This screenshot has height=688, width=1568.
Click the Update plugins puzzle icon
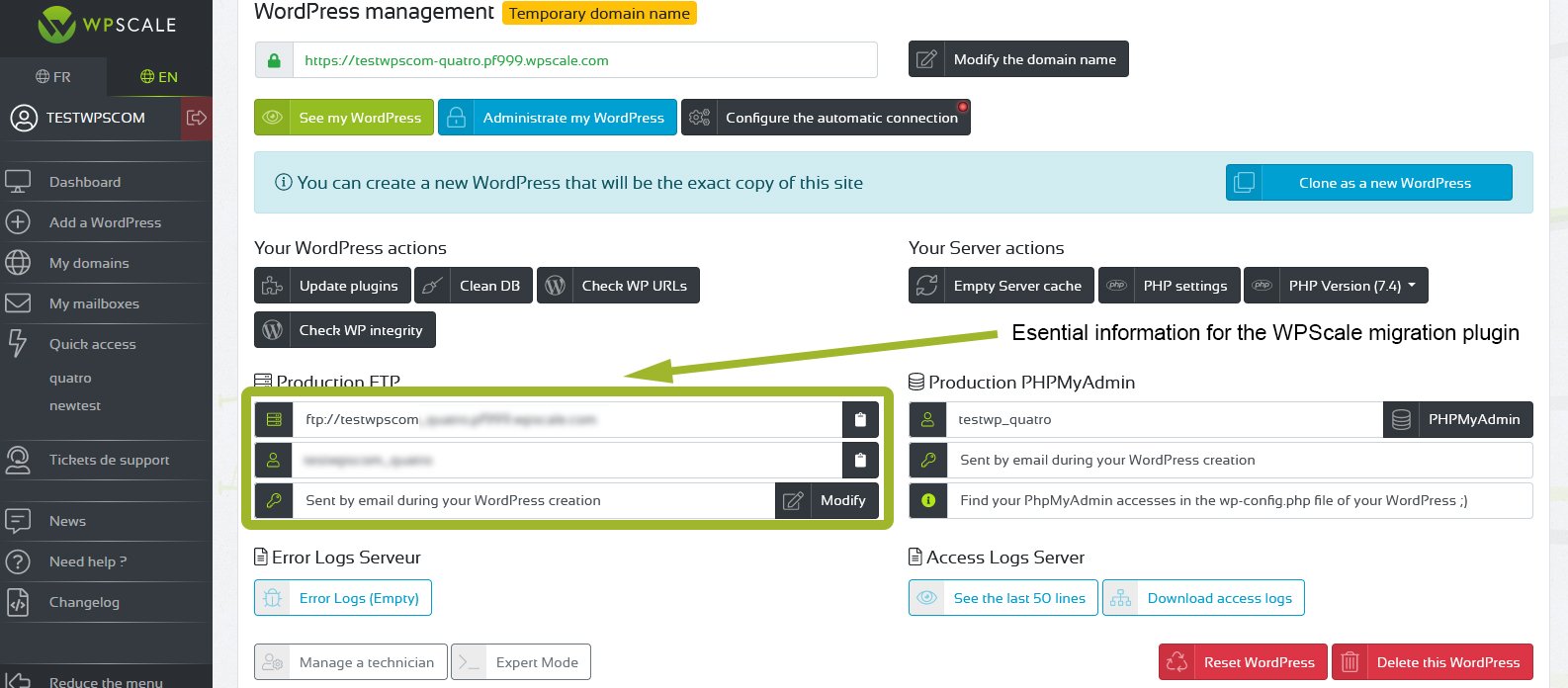click(273, 286)
